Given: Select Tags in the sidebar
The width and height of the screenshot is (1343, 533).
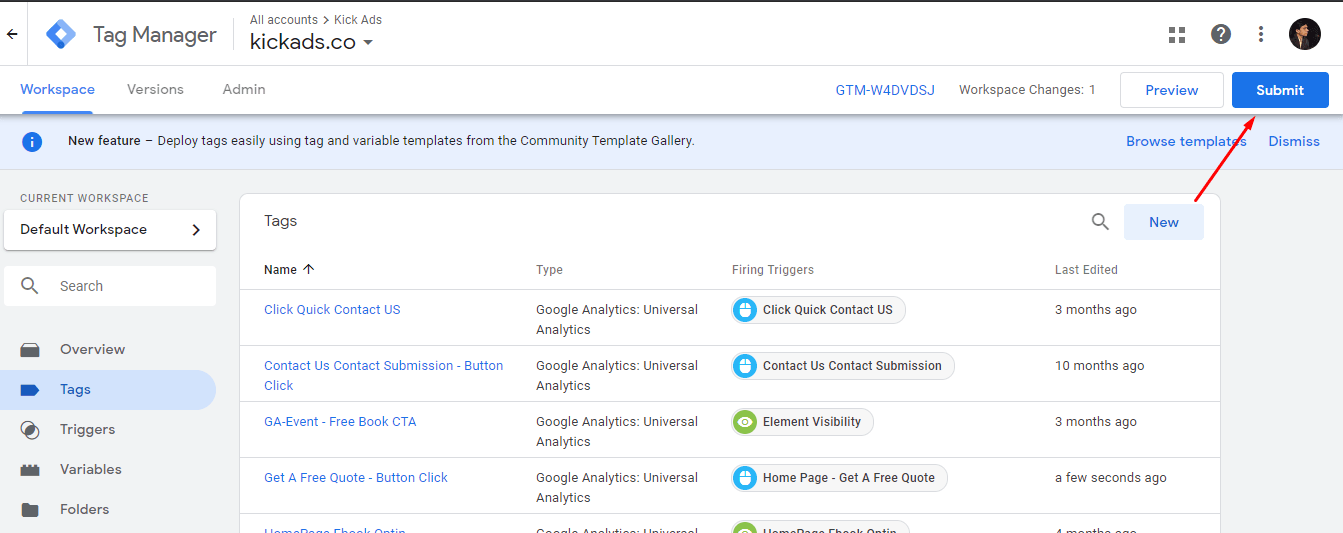Looking at the screenshot, I should 108,390.
